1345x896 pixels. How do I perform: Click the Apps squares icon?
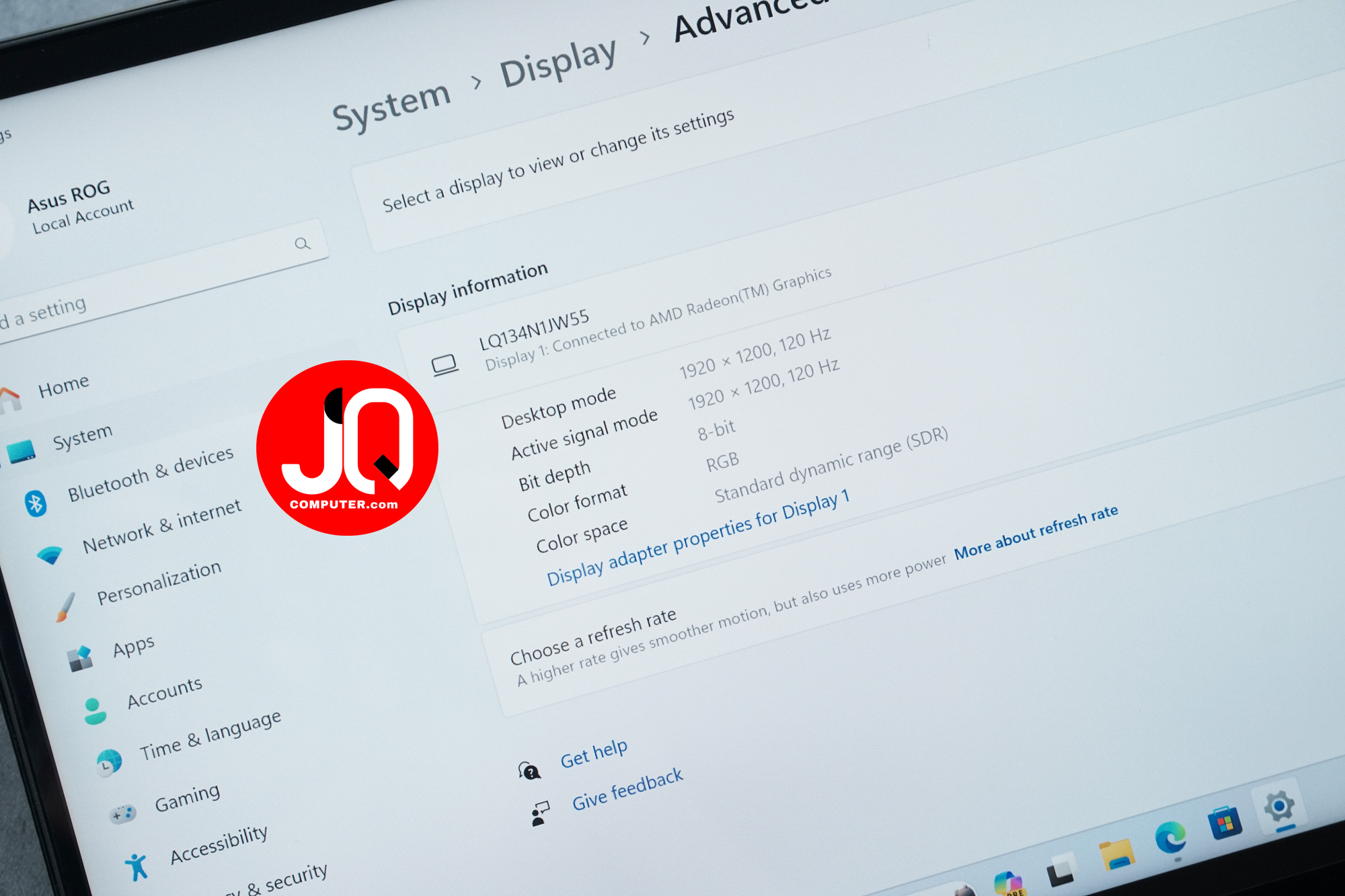coord(80,659)
